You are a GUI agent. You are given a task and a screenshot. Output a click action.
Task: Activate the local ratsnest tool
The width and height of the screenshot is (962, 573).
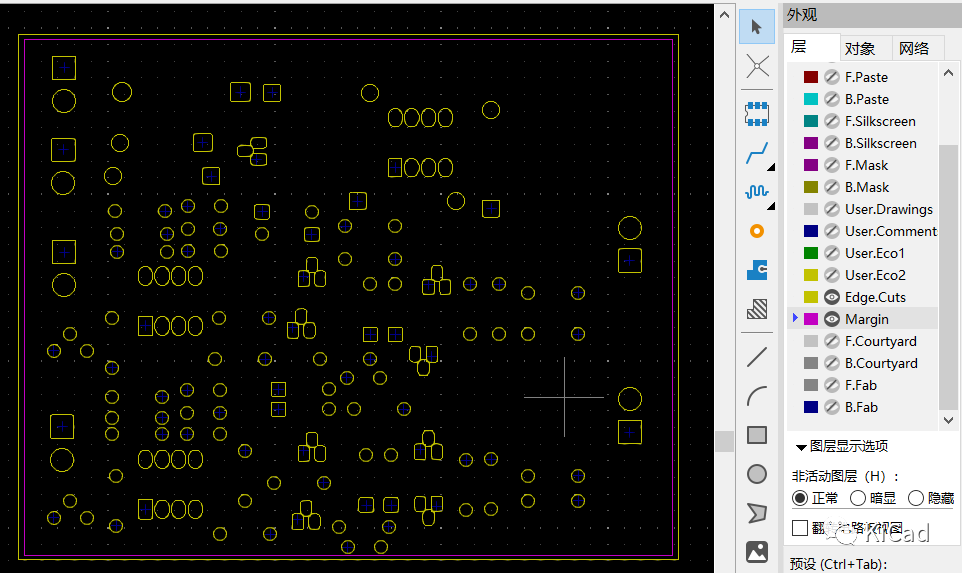[757, 66]
